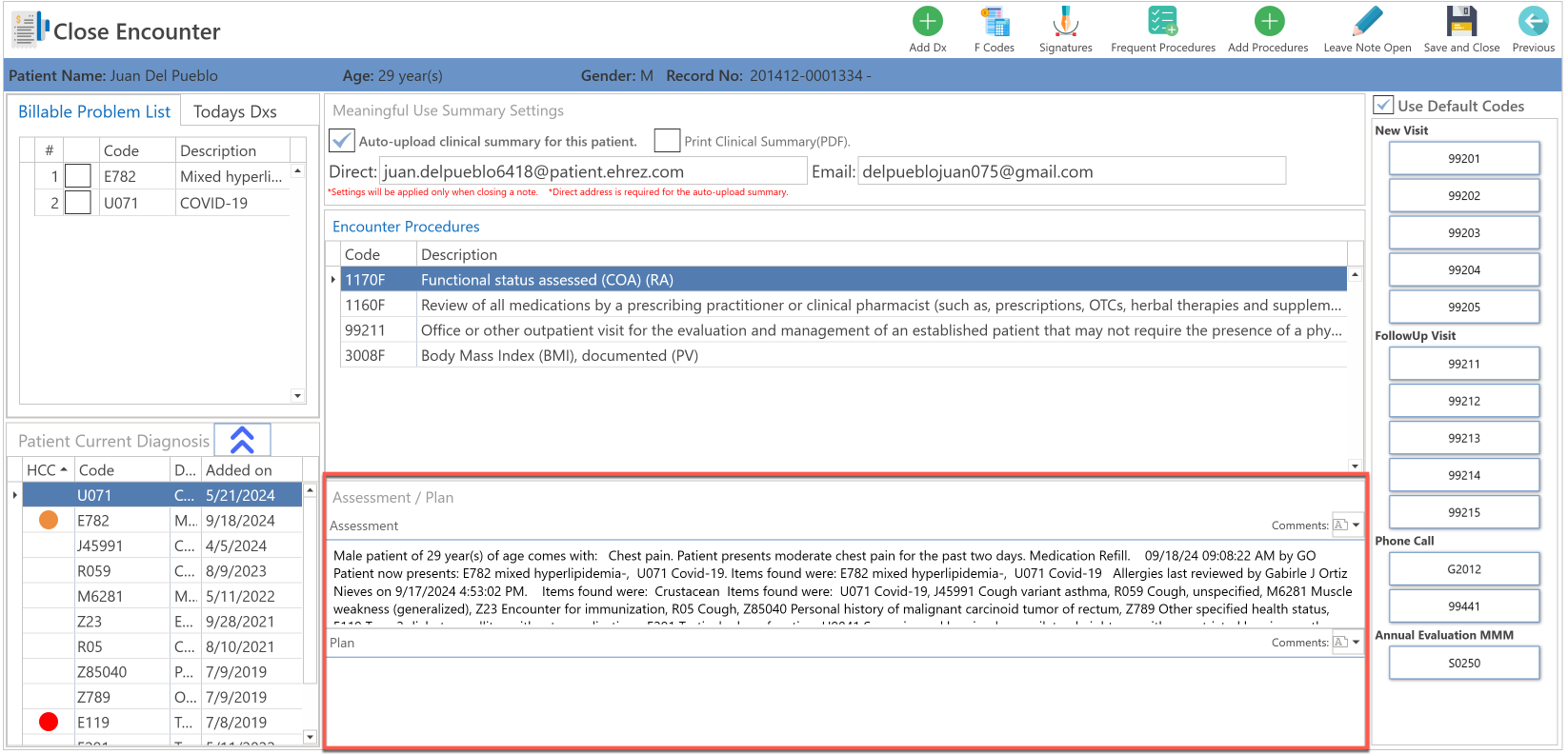The width and height of the screenshot is (1568, 754).
Task: Click the Added on column header
Action: (251, 469)
